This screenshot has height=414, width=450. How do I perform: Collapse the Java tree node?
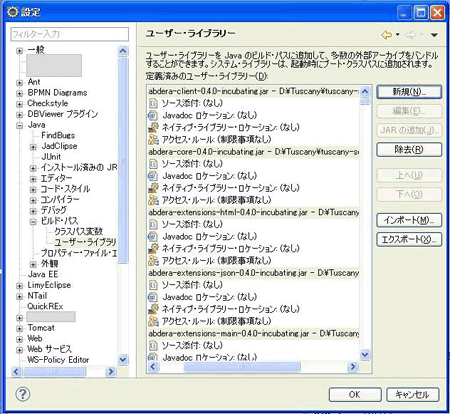(20, 125)
